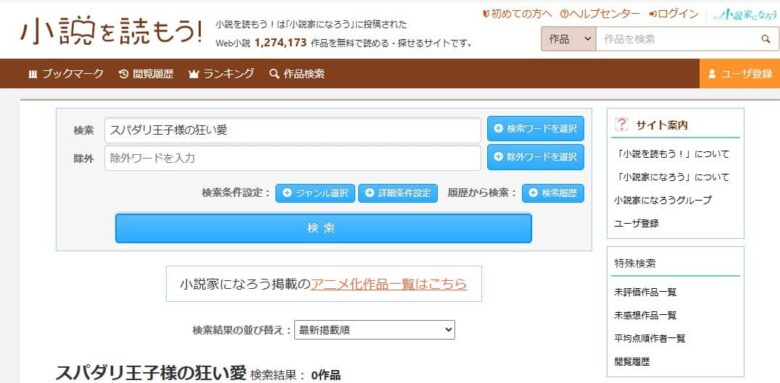
Task: Click the 1,274,173 works count text
Action: (x=280, y=43)
